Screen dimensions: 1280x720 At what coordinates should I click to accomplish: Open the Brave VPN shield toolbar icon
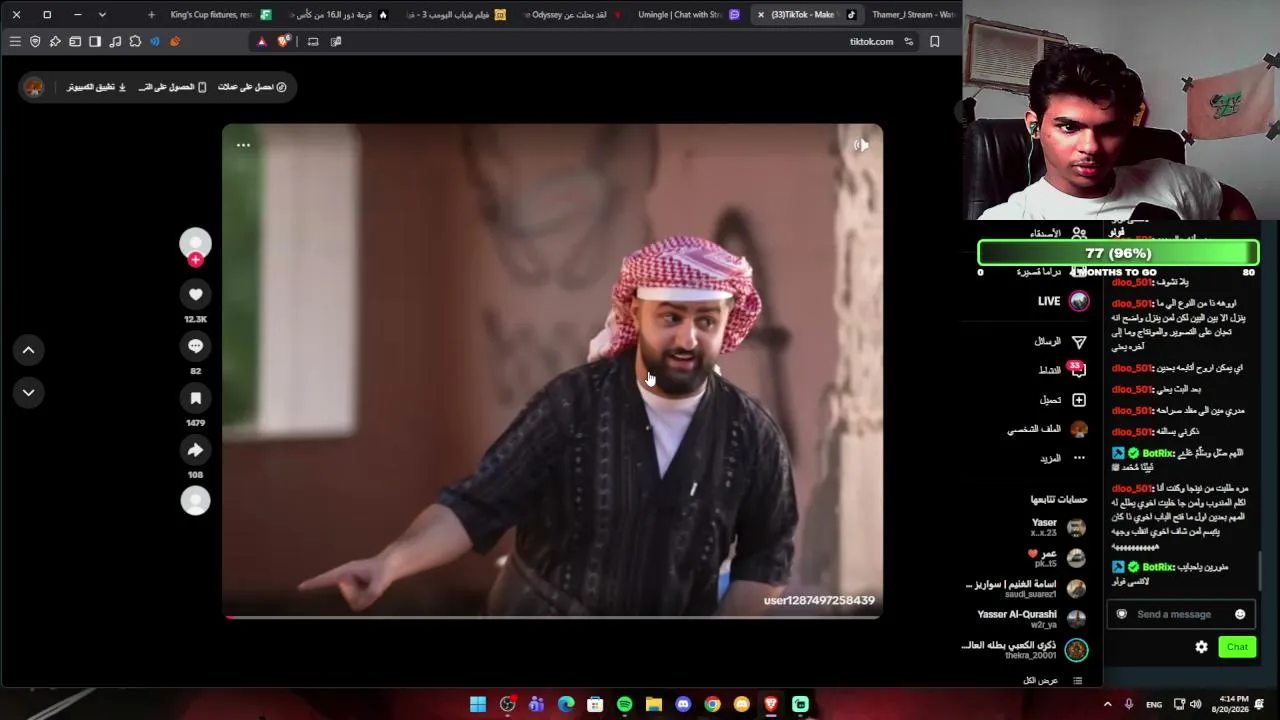tap(35, 41)
